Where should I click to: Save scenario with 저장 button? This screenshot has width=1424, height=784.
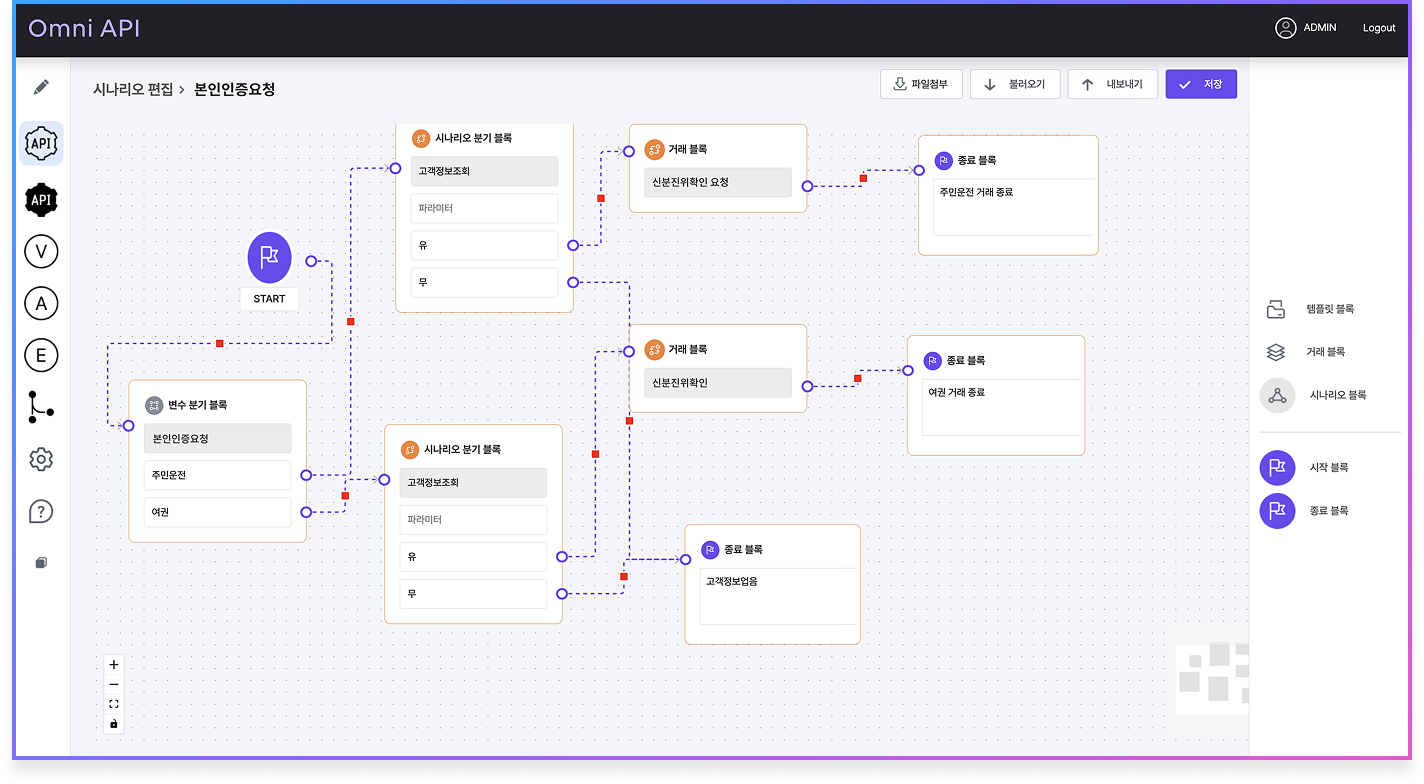[x=1201, y=84]
